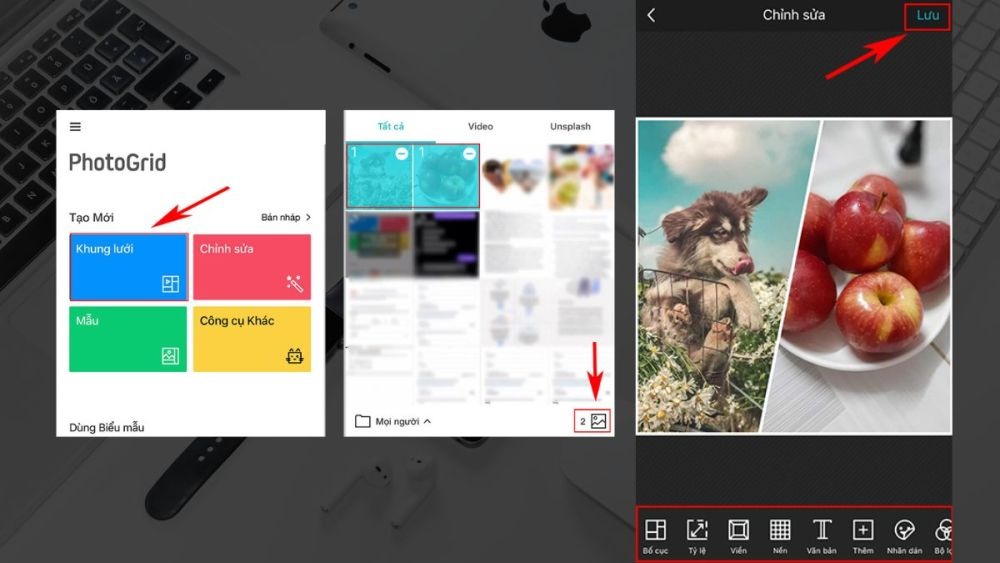Click the Chỉnh sửa screen title
The height and width of the screenshot is (563, 1000).
793,15
